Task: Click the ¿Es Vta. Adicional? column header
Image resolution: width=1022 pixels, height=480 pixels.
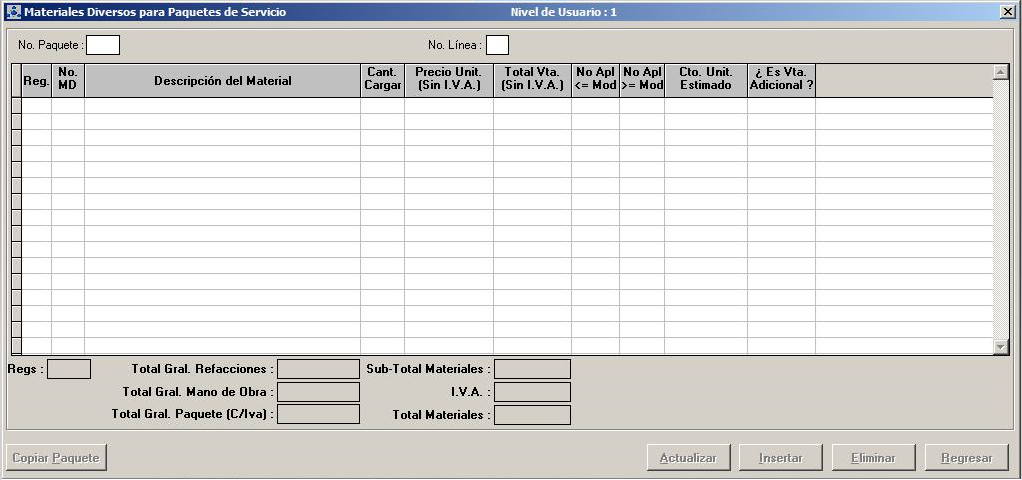Action: pos(781,81)
